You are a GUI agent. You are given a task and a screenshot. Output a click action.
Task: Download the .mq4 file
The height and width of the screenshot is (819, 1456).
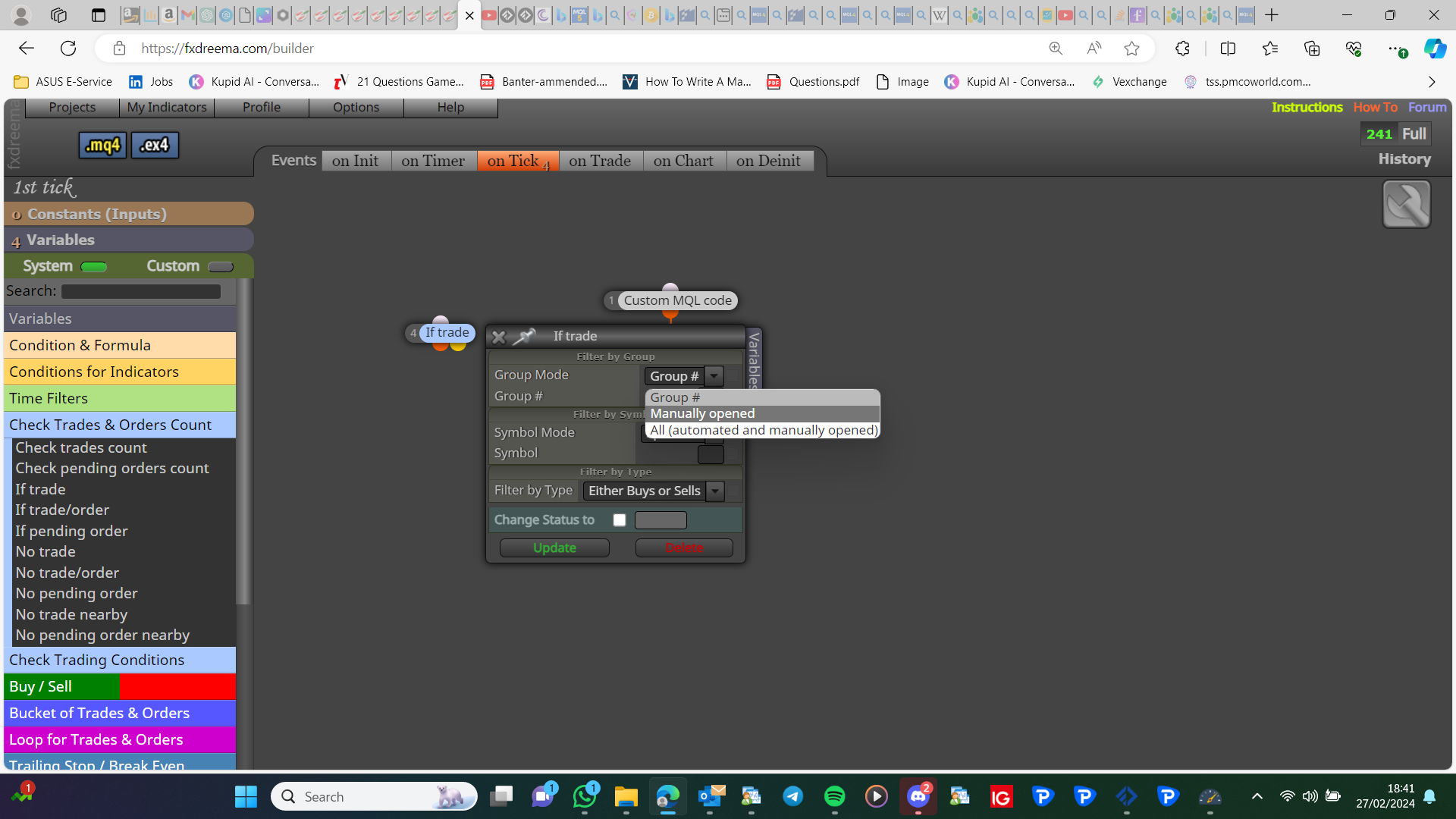click(x=102, y=145)
